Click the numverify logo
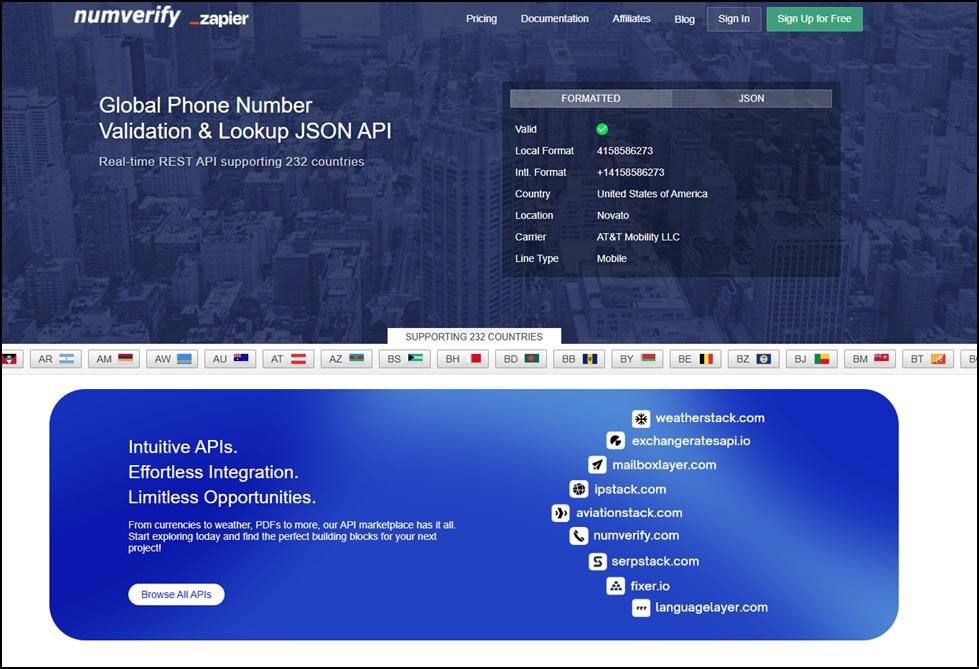The width and height of the screenshot is (979, 669). coord(127,16)
